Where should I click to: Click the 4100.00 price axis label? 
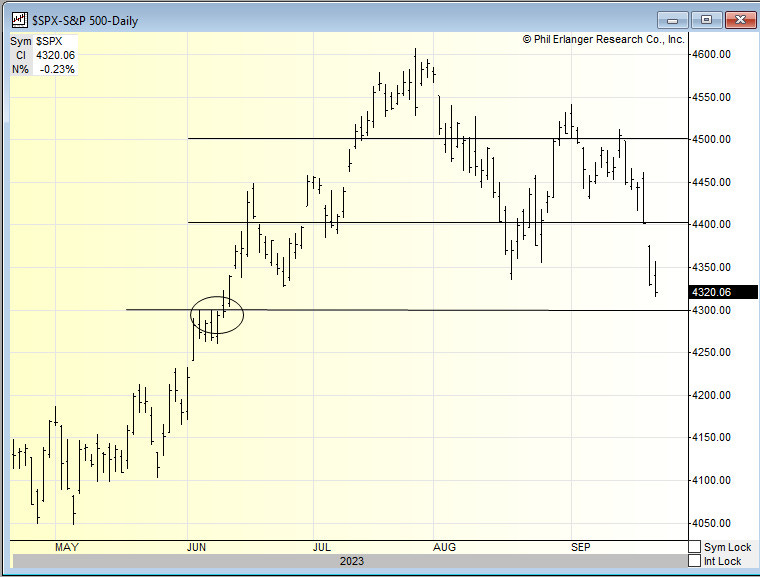pos(712,481)
